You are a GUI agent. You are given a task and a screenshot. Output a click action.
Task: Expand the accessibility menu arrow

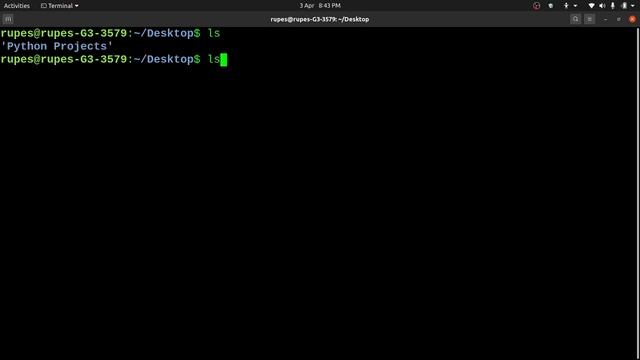[576, 6]
